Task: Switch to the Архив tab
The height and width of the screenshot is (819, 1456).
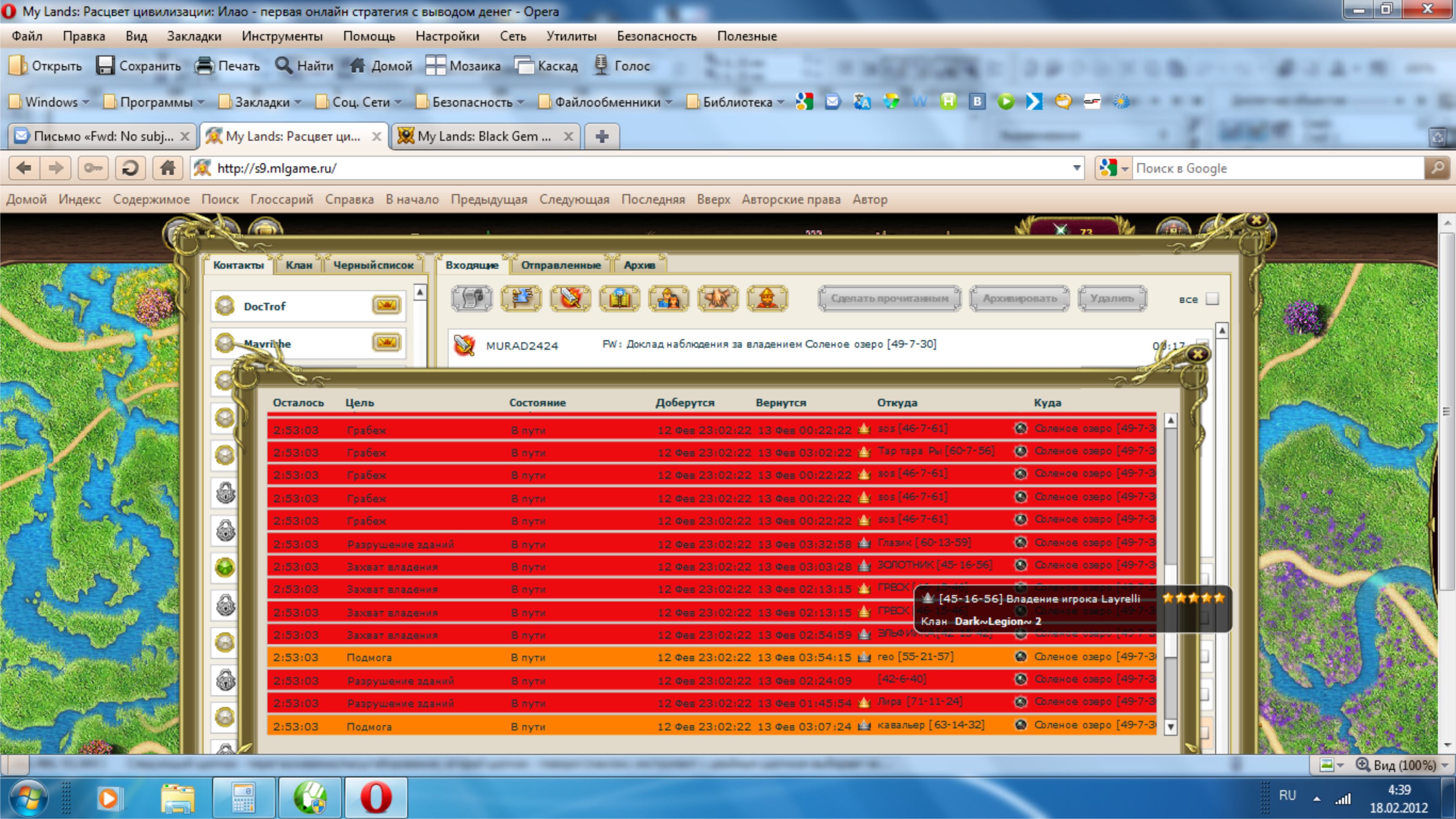Action: (x=639, y=265)
